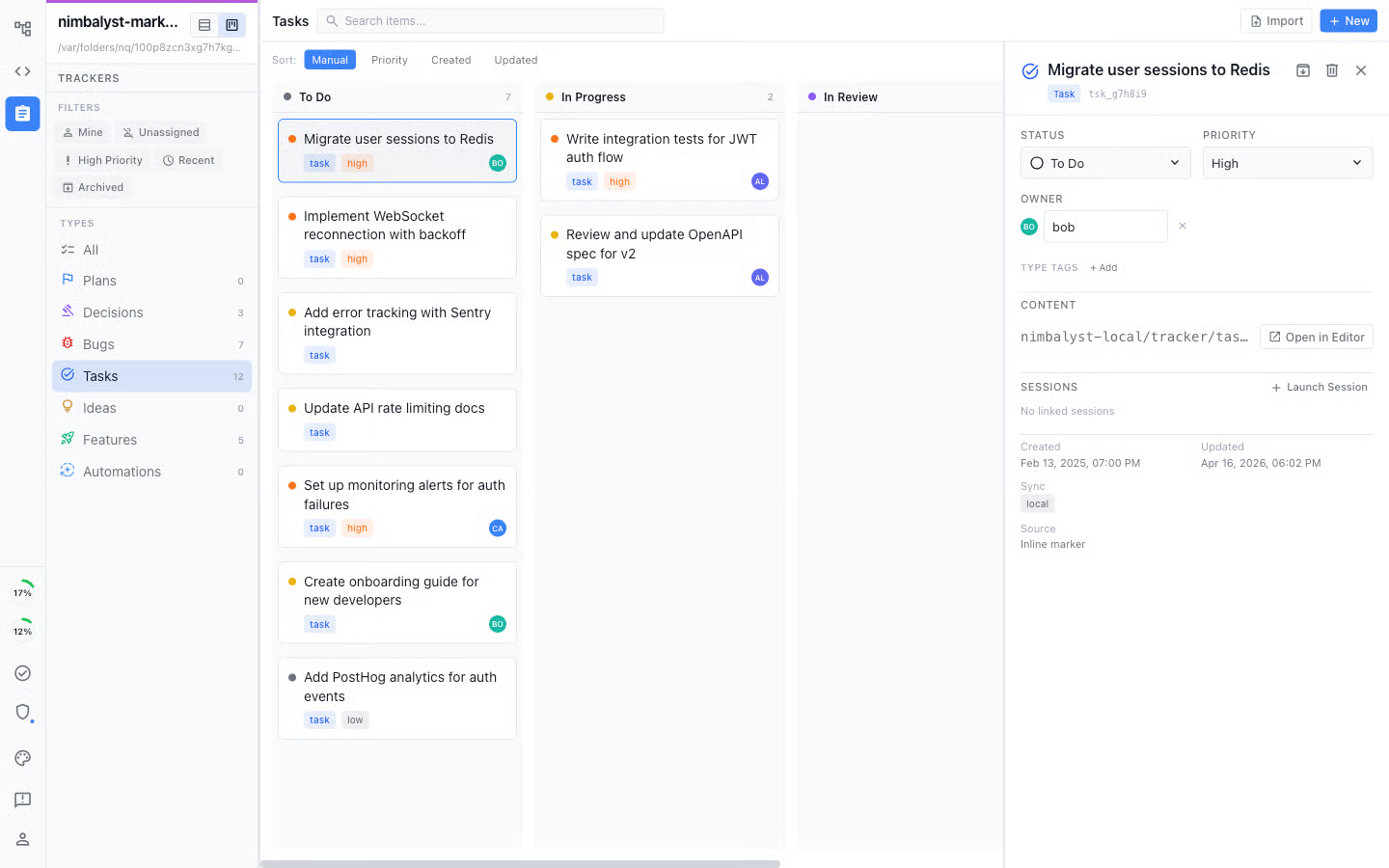Open Create onboarding guide card
This screenshot has height=868, width=1389.
[397, 603]
